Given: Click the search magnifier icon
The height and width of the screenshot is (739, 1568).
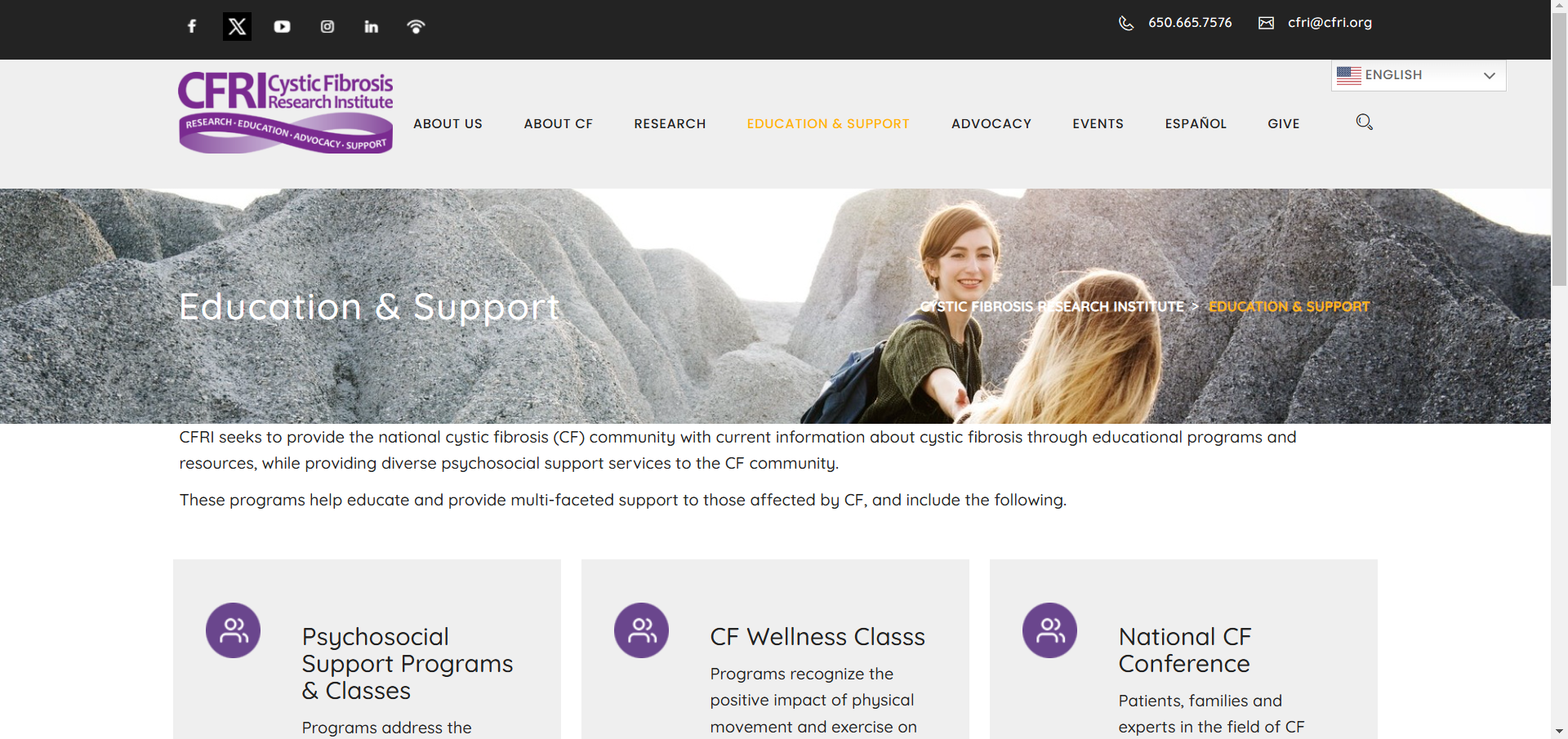Looking at the screenshot, I should coord(1364,122).
